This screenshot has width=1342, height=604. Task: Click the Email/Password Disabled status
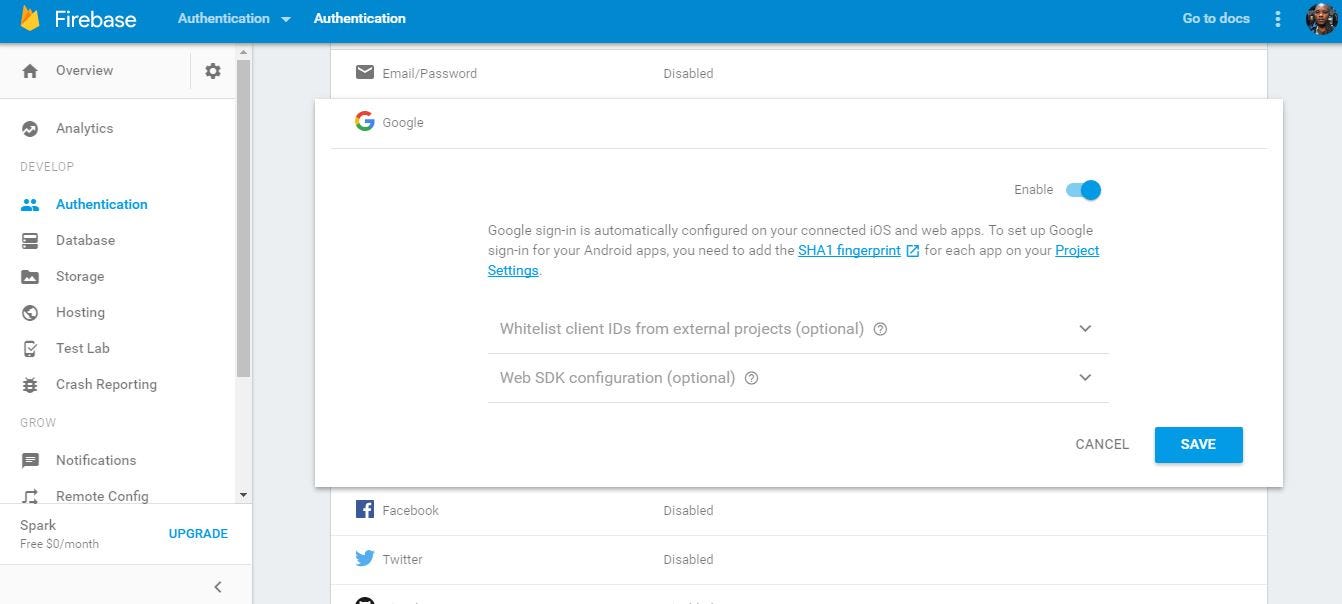point(688,73)
